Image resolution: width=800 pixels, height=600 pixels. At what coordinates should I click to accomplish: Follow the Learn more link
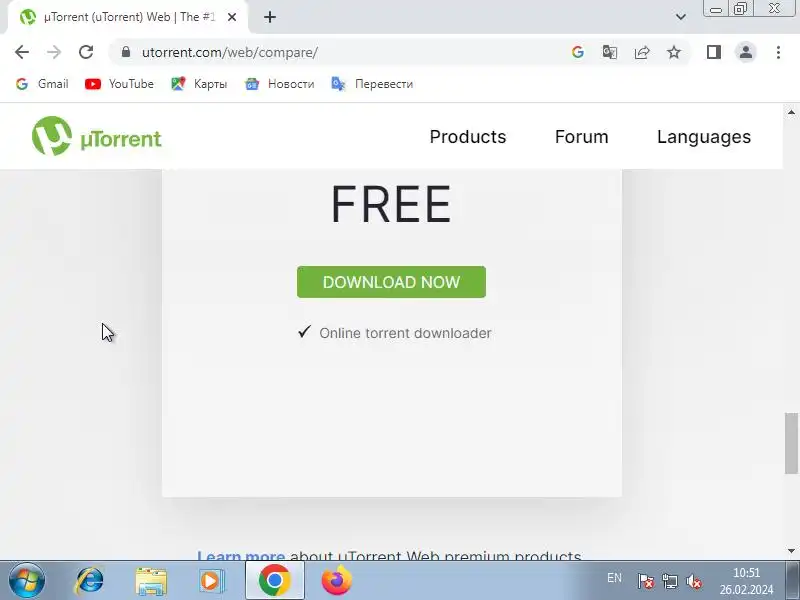[x=241, y=555]
